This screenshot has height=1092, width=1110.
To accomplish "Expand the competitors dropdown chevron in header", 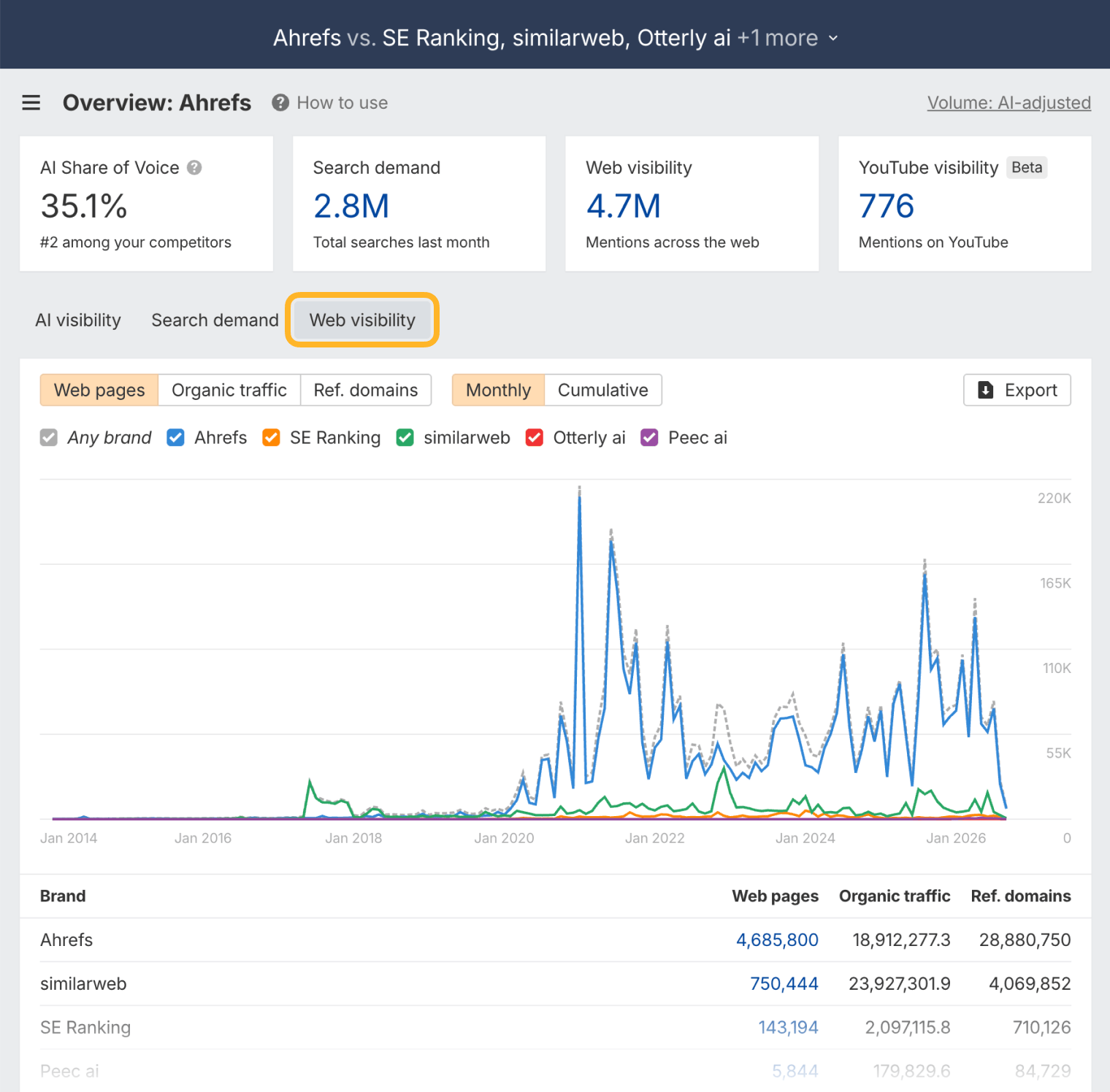I will click(833, 38).
